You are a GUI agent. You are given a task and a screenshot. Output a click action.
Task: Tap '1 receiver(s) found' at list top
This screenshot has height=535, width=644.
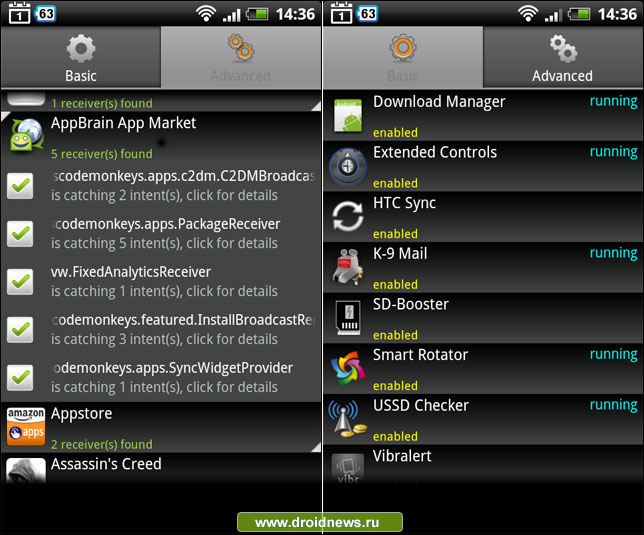point(101,103)
